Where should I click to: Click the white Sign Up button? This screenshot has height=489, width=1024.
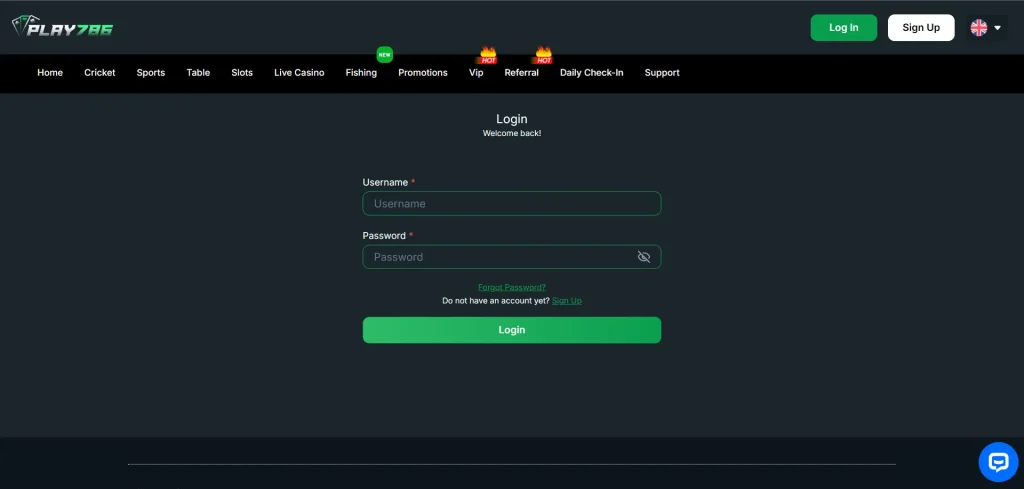(920, 28)
